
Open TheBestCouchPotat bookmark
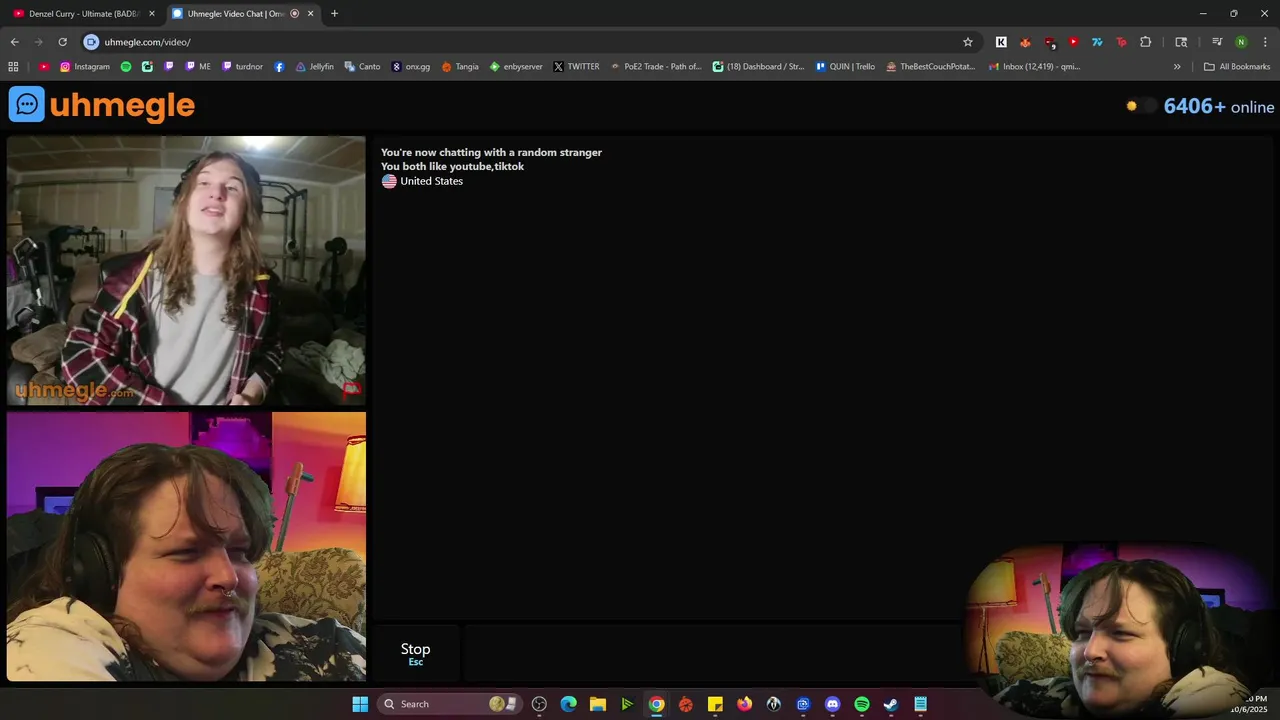(x=931, y=67)
